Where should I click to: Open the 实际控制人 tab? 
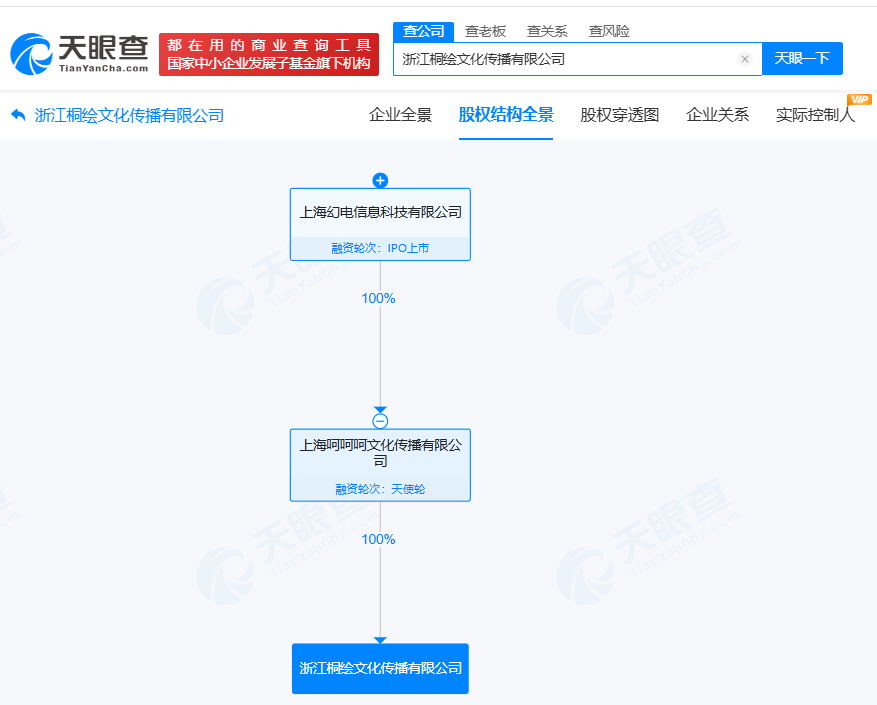point(815,115)
